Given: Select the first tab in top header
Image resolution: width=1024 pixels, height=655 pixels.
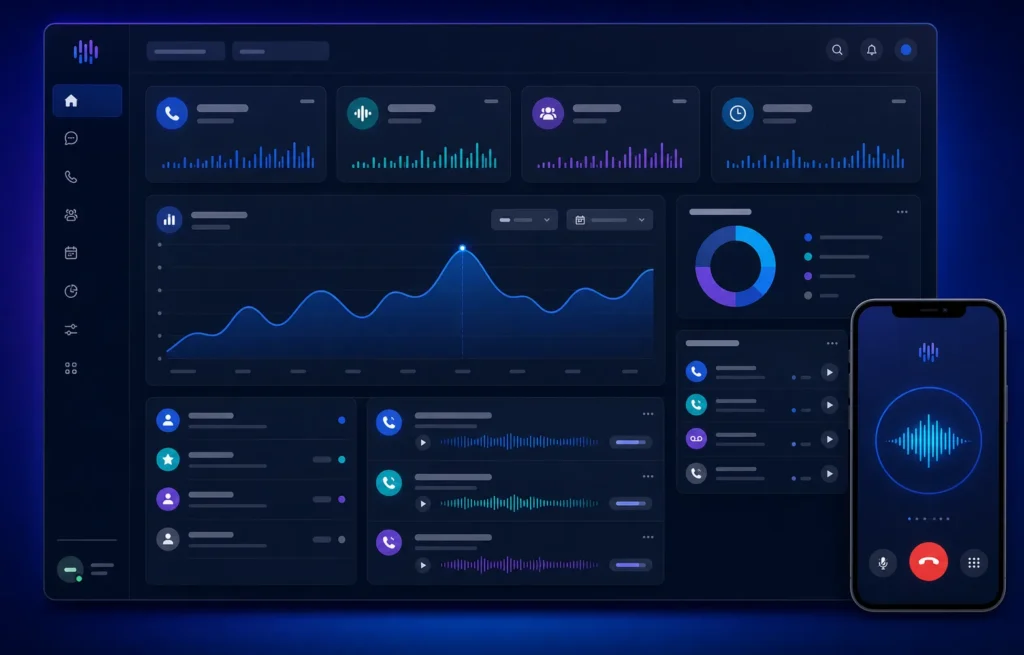Looking at the screenshot, I should (185, 51).
